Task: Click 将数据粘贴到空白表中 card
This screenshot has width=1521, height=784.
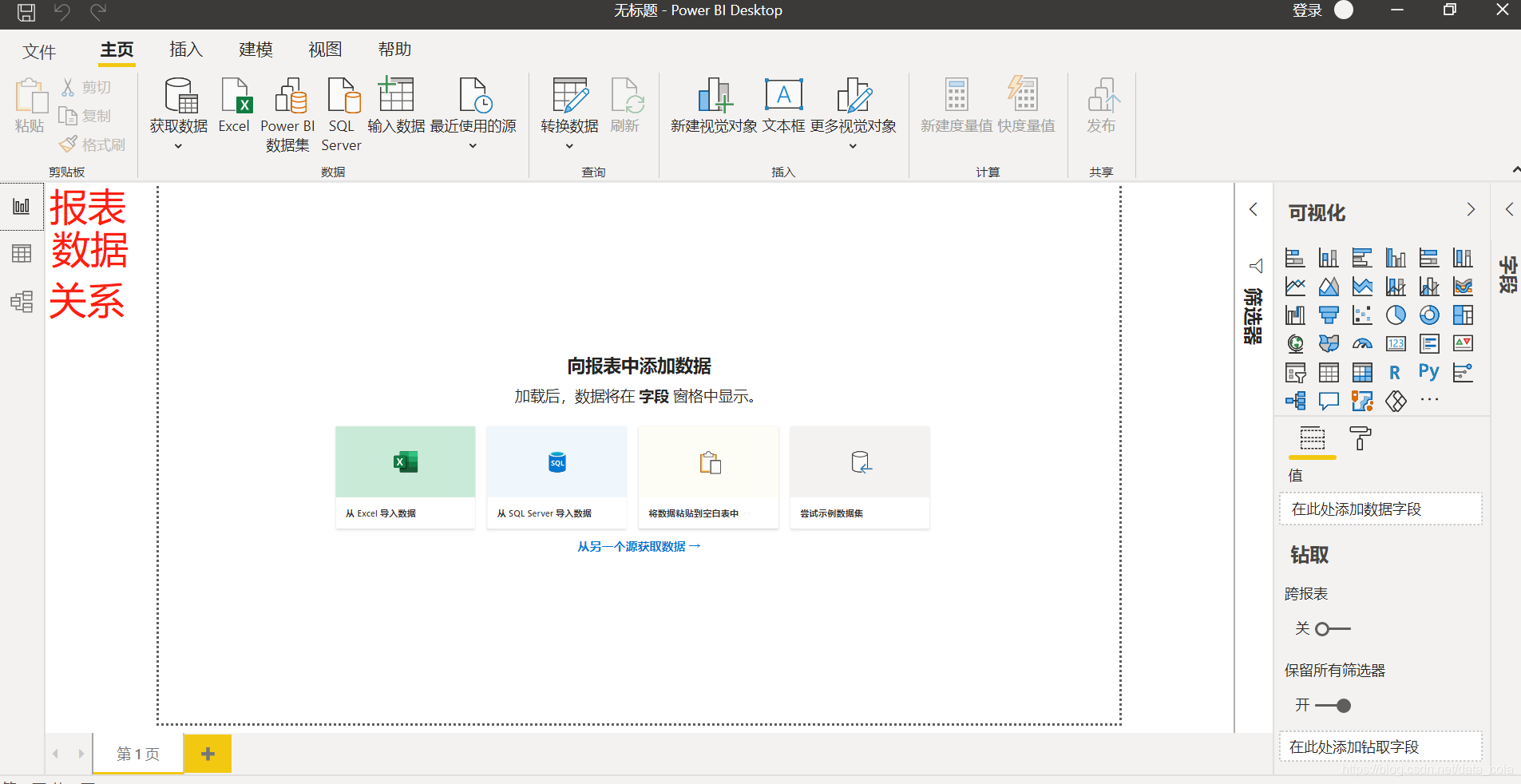Action: click(x=709, y=477)
